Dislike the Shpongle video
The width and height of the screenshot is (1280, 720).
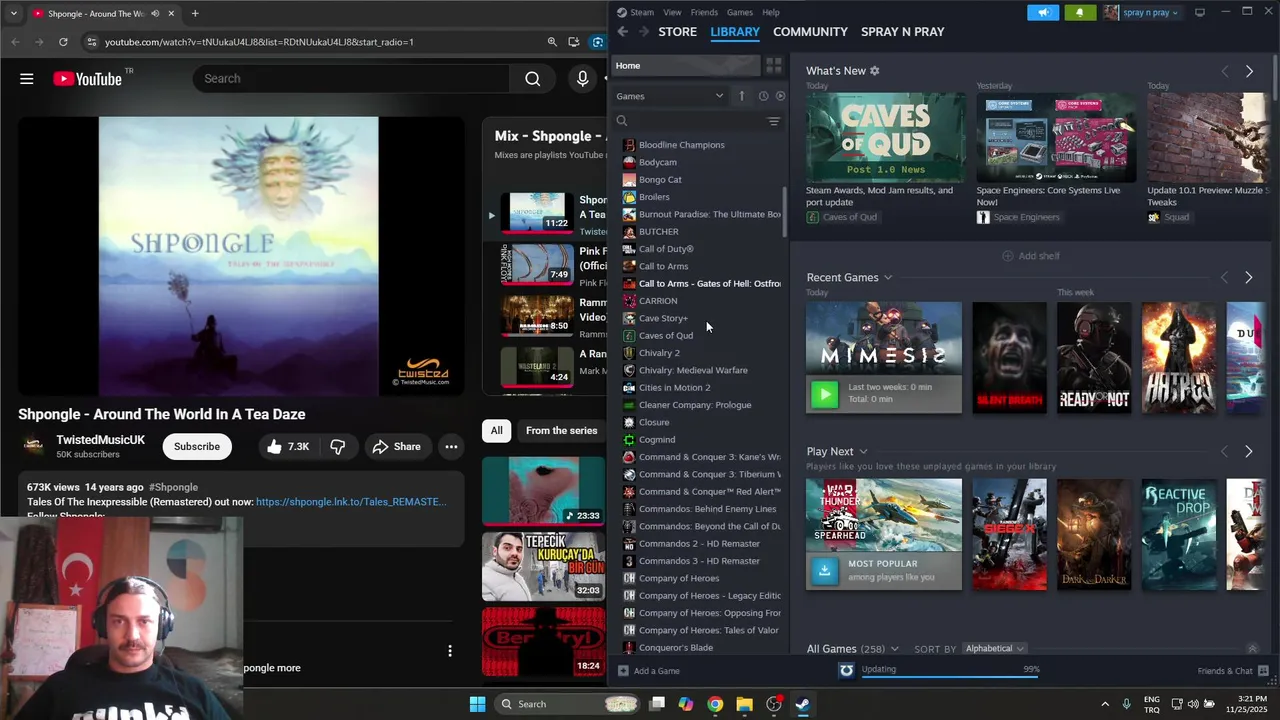point(338,447)
